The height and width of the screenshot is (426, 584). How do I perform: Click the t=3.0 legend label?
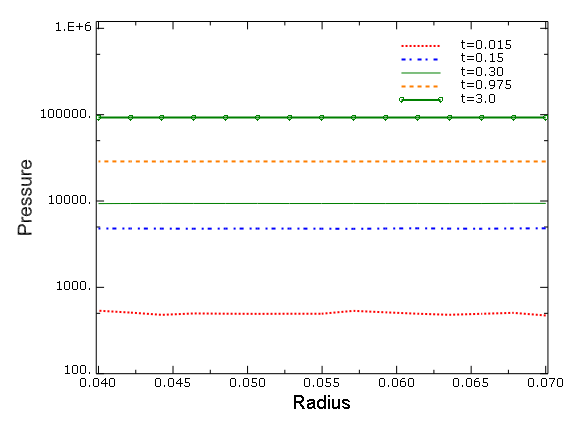point(478,99)
